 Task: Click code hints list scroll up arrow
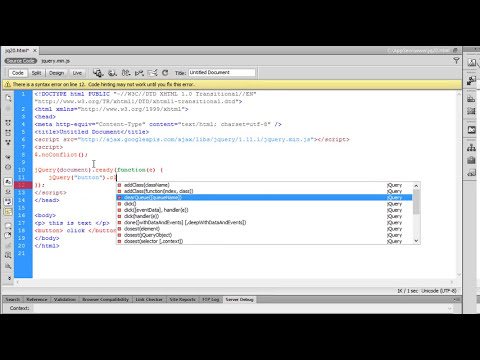pos(416,186)
